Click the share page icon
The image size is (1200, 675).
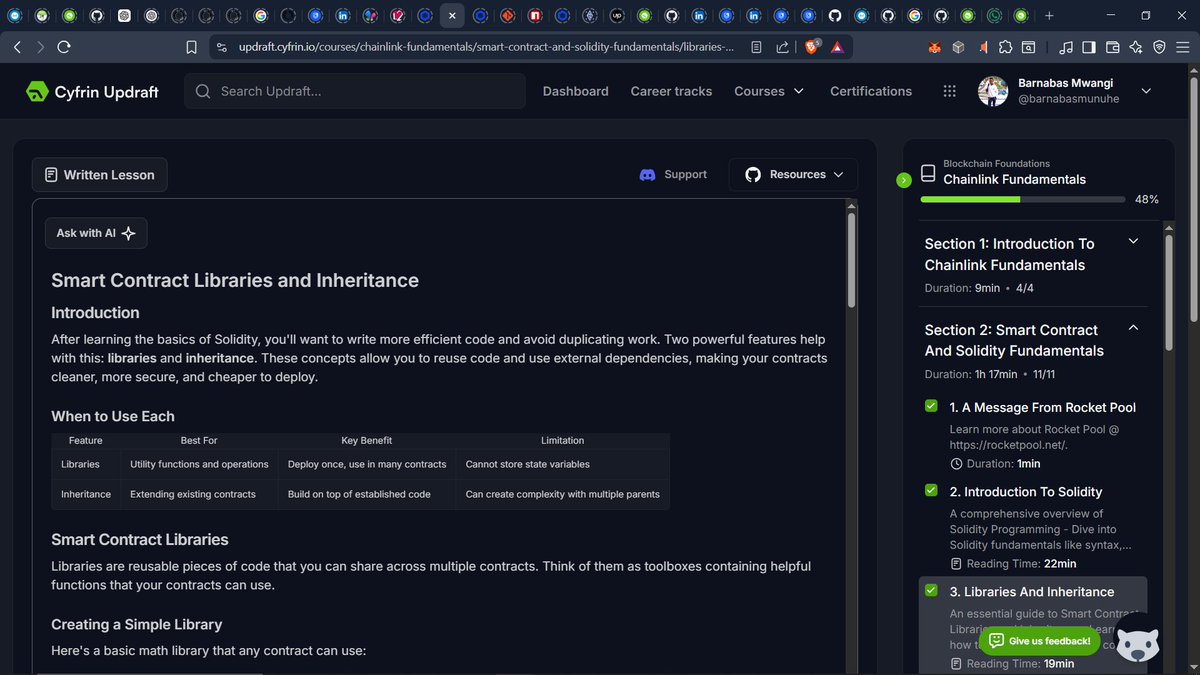pos(782,47)
